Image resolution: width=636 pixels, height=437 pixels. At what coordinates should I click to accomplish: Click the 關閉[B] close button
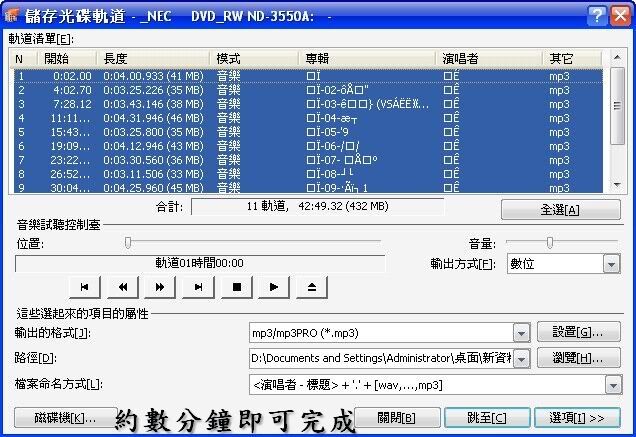[x=397, y=418]
